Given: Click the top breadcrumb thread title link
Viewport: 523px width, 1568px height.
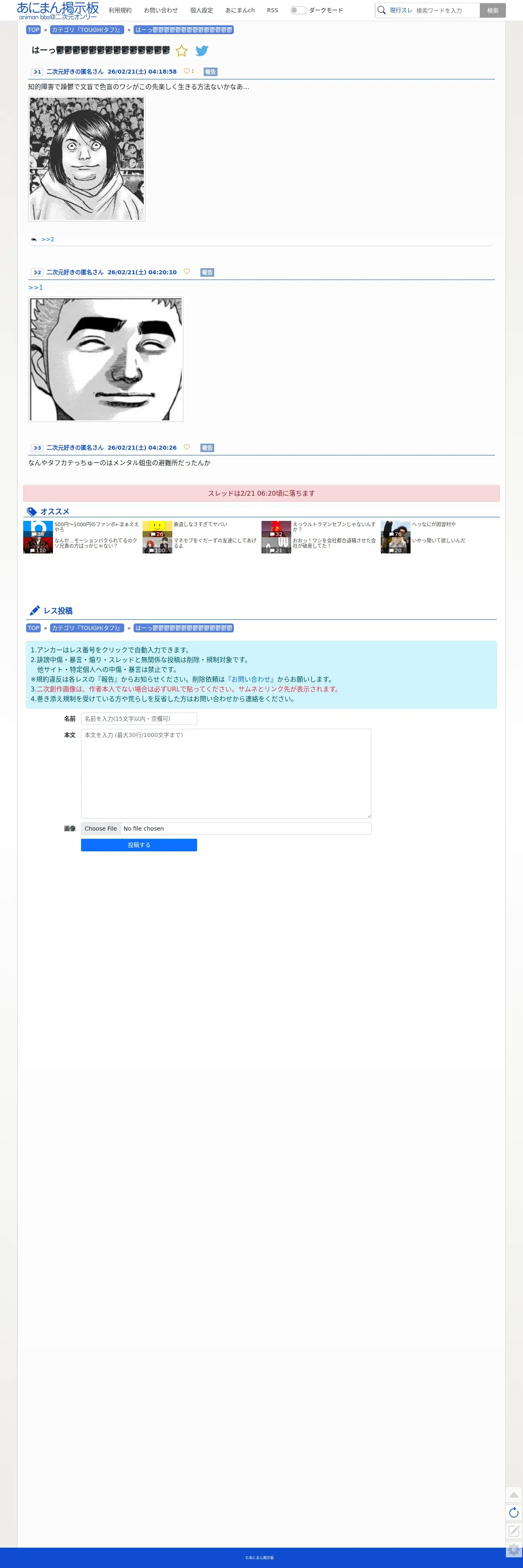Looking at the screenshot, I should point(183,30).
